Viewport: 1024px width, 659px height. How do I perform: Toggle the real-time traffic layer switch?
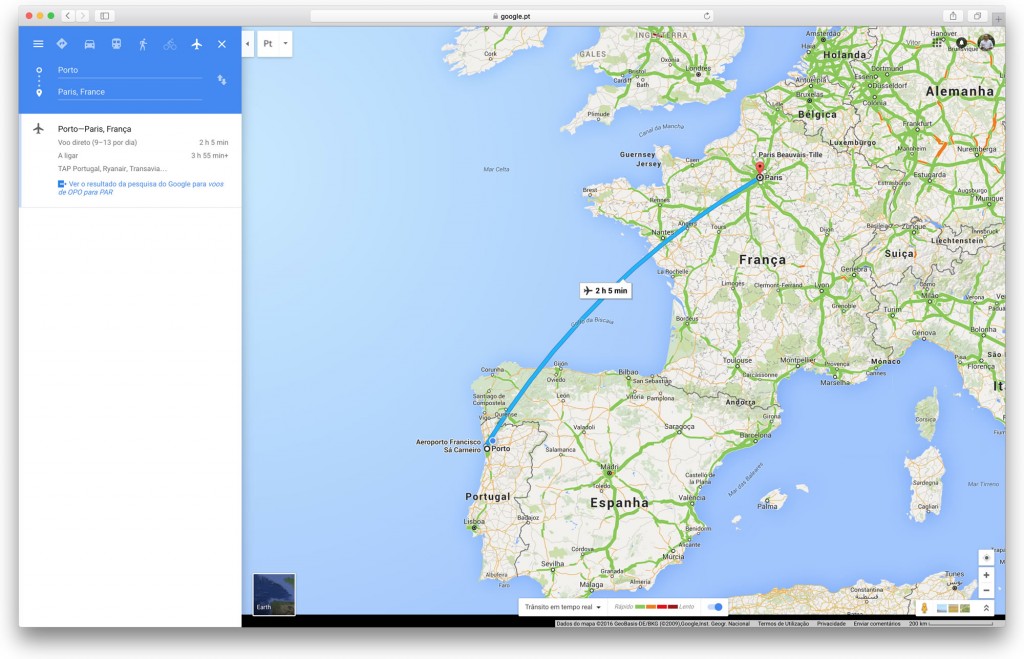716,607
